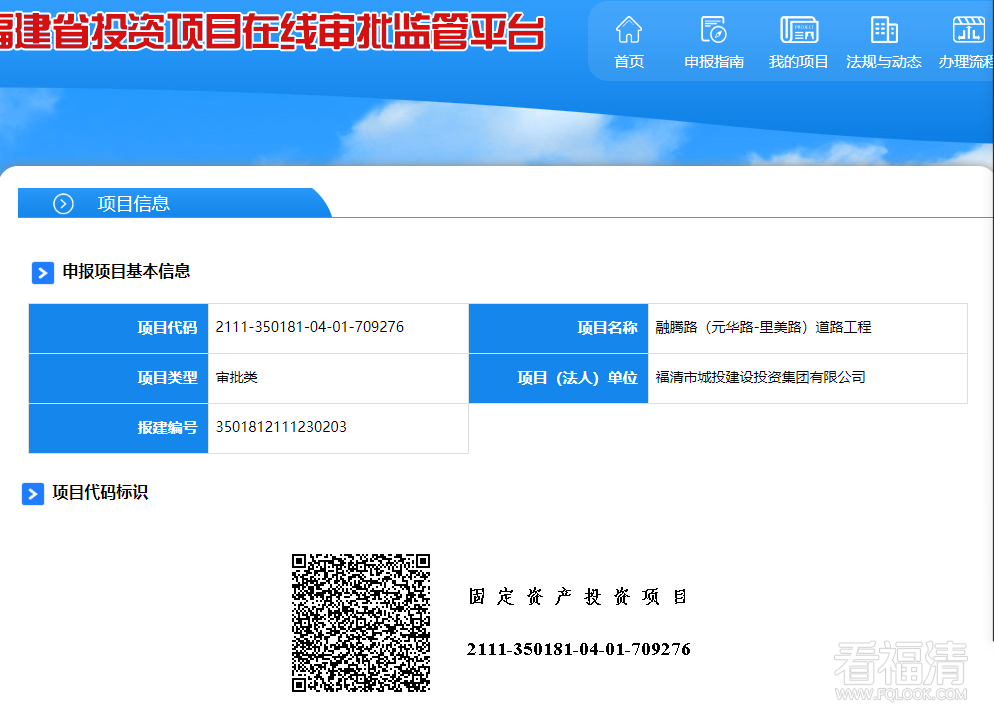Select the 项目信息 tab header
Screen dimensions: 994x721
134,204
